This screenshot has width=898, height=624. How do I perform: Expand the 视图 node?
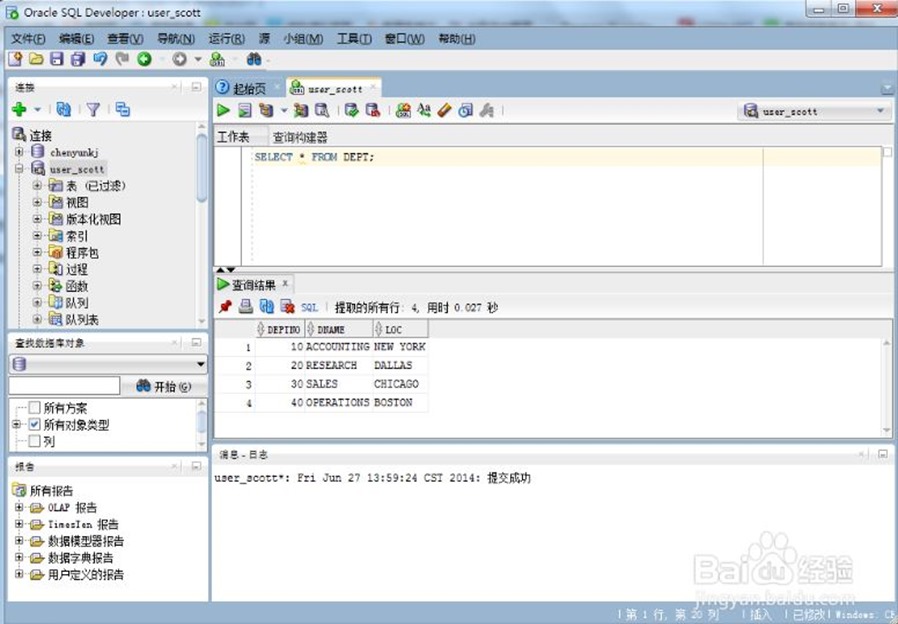tap(37, 202)
